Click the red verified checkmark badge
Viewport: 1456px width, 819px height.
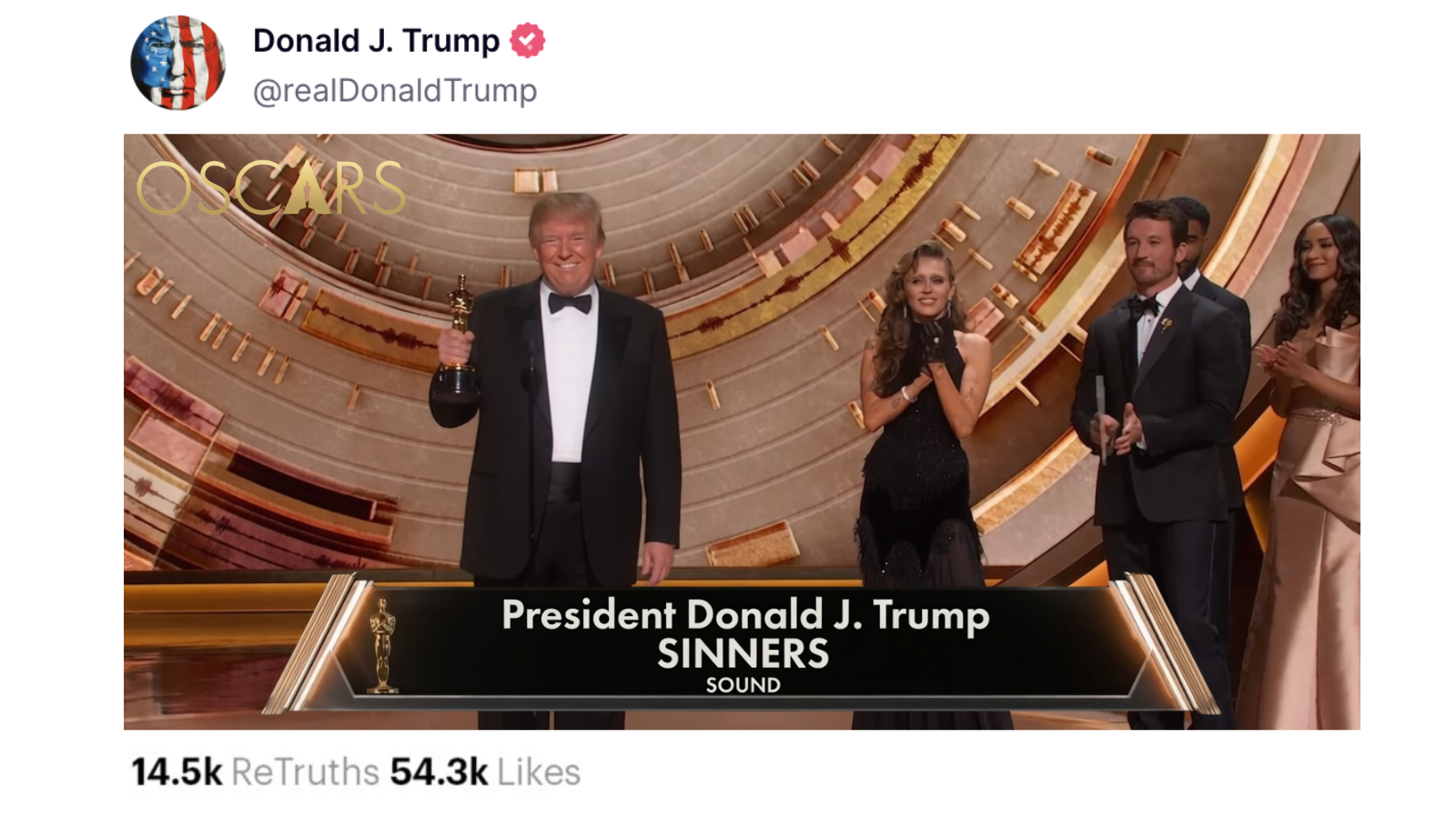point(527,41)
